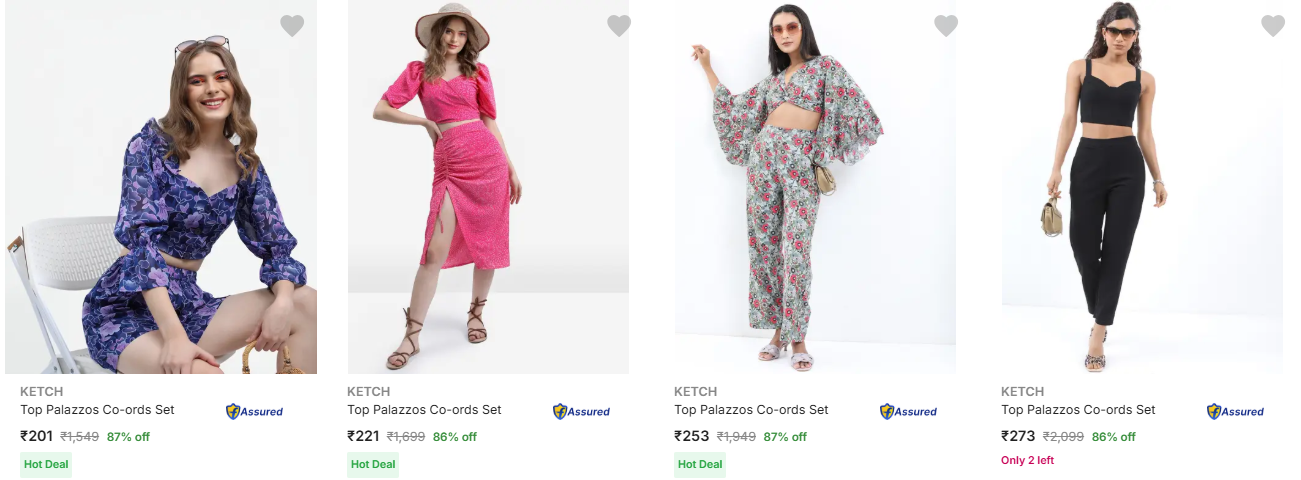This screenshot has width=1301, height=480.
Task: Open product title priced at ₹253
Action: pyautogui.click(x=751, y=410)
